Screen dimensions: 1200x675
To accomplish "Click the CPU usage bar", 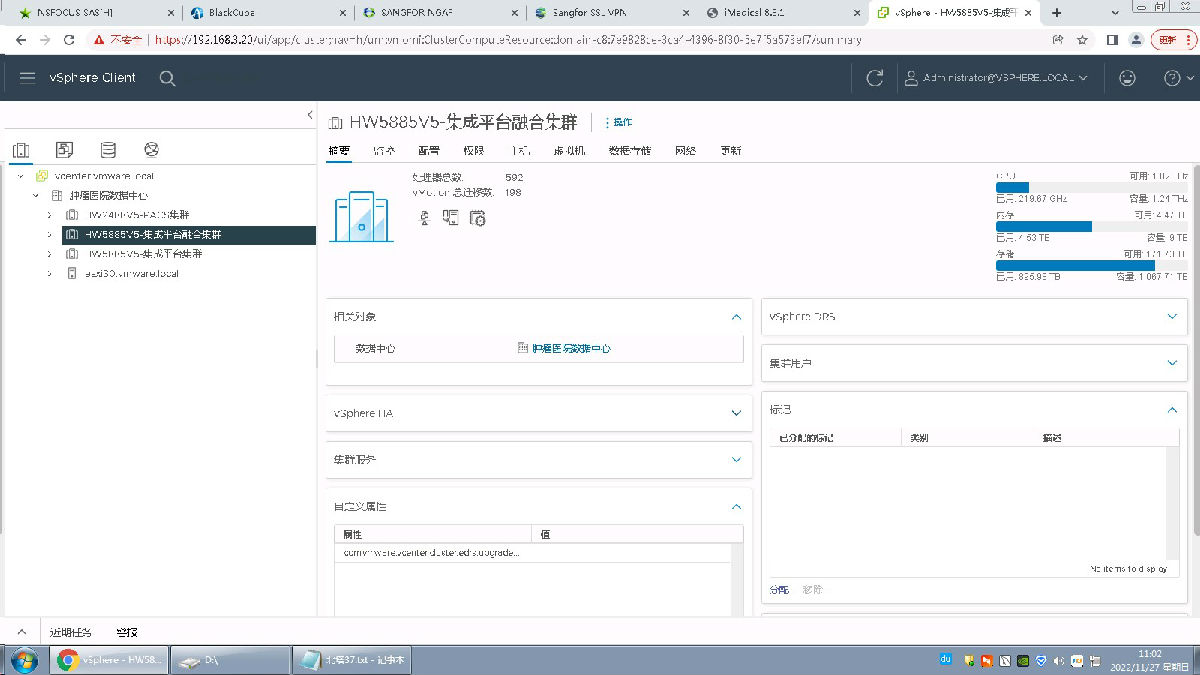I will tap(1092, 187).
